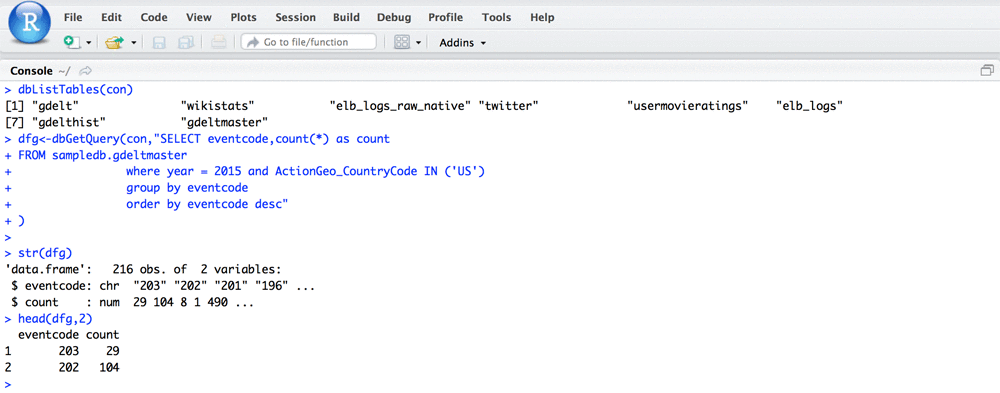The height and width of the screenshot is (393, 1000).
Task: Select the Console tab
Action: (x=31, y=71)
